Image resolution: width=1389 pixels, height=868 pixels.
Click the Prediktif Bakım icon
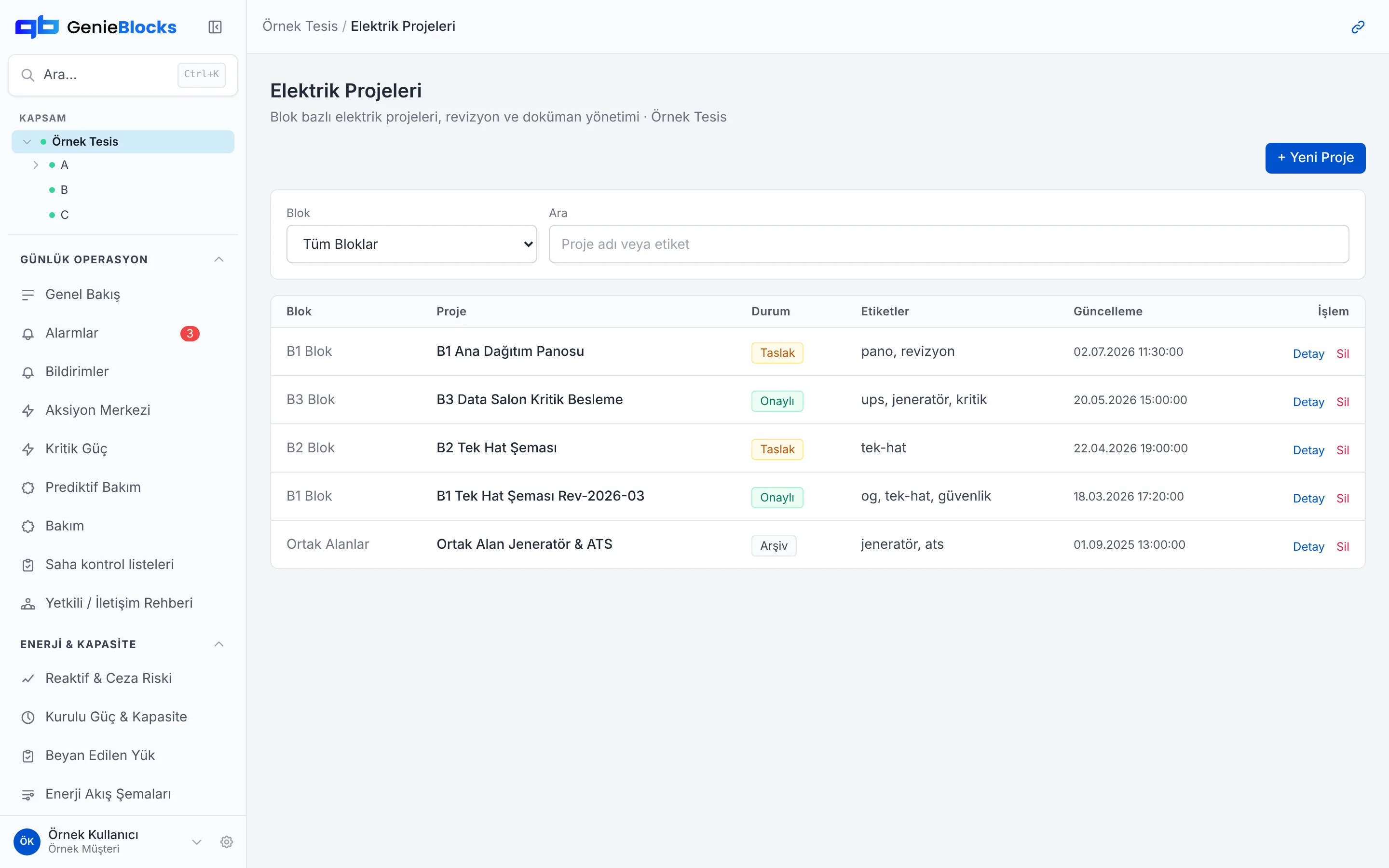(x=27, y=488)
